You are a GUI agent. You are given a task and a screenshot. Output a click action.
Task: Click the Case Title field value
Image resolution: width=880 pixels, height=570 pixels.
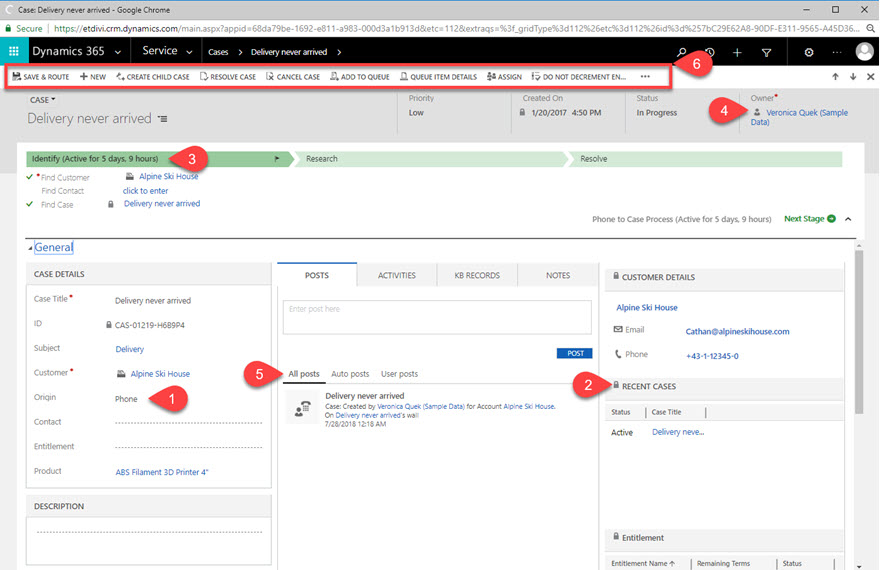coord(153,301)
